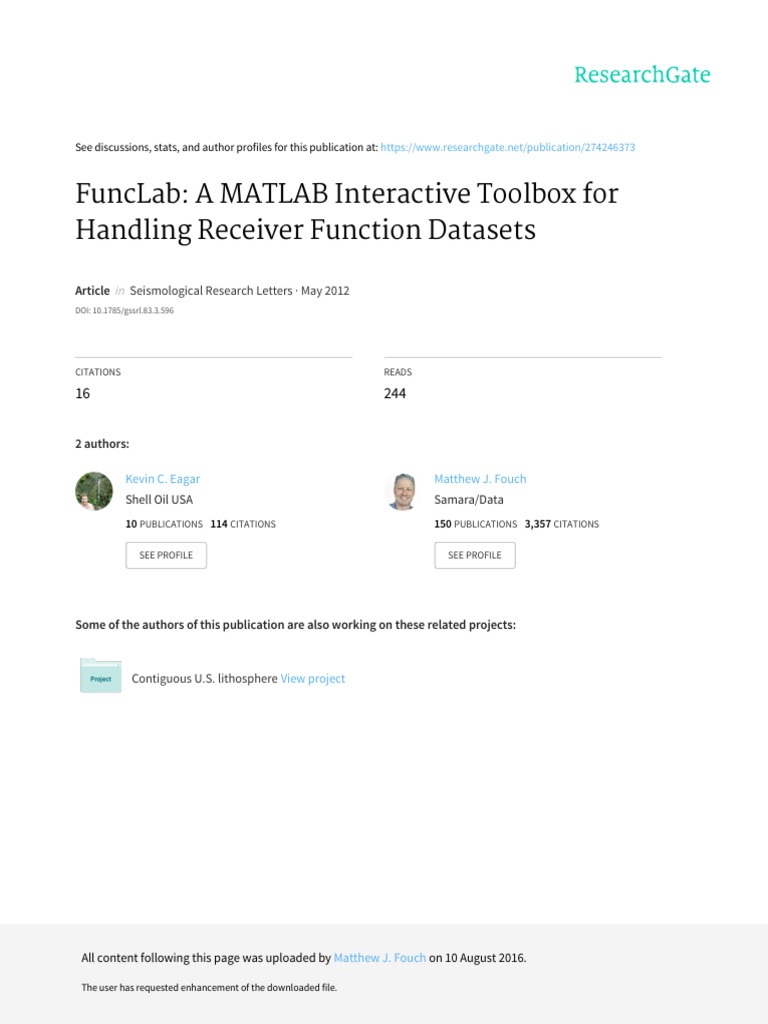This screenshot has height=1024, width=768.
Task: Click Kevin C. Eagar's profile photo
Action: [94, 491]
